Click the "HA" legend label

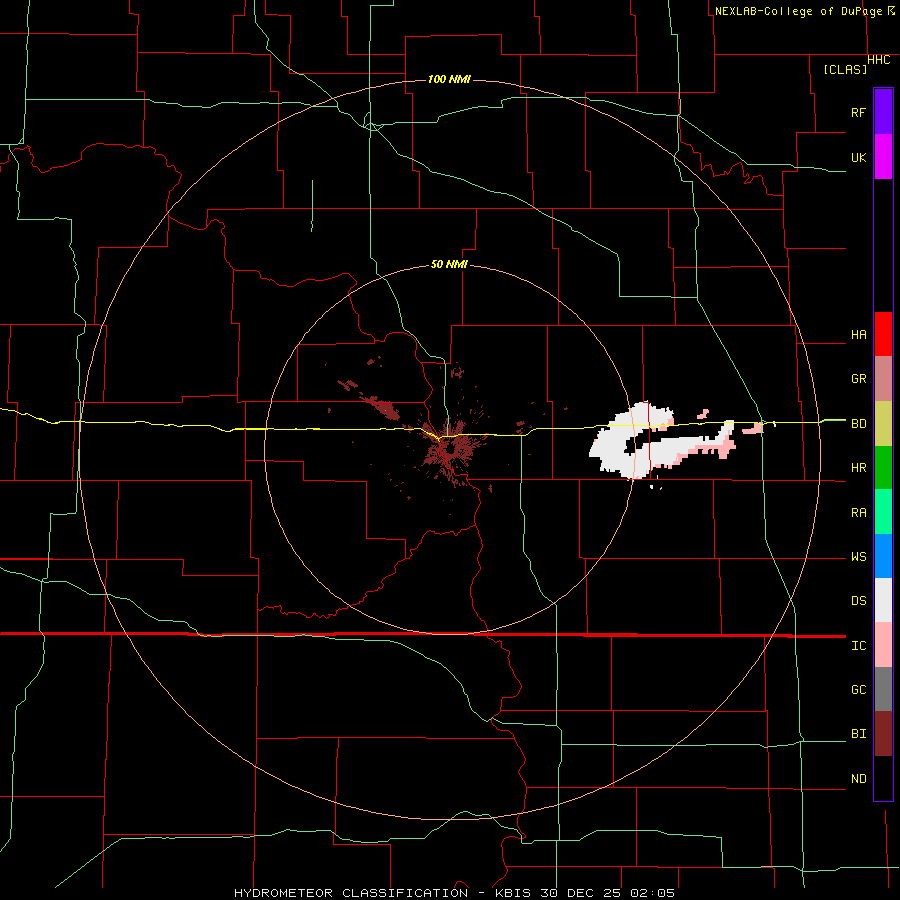[x=858, y=335]
